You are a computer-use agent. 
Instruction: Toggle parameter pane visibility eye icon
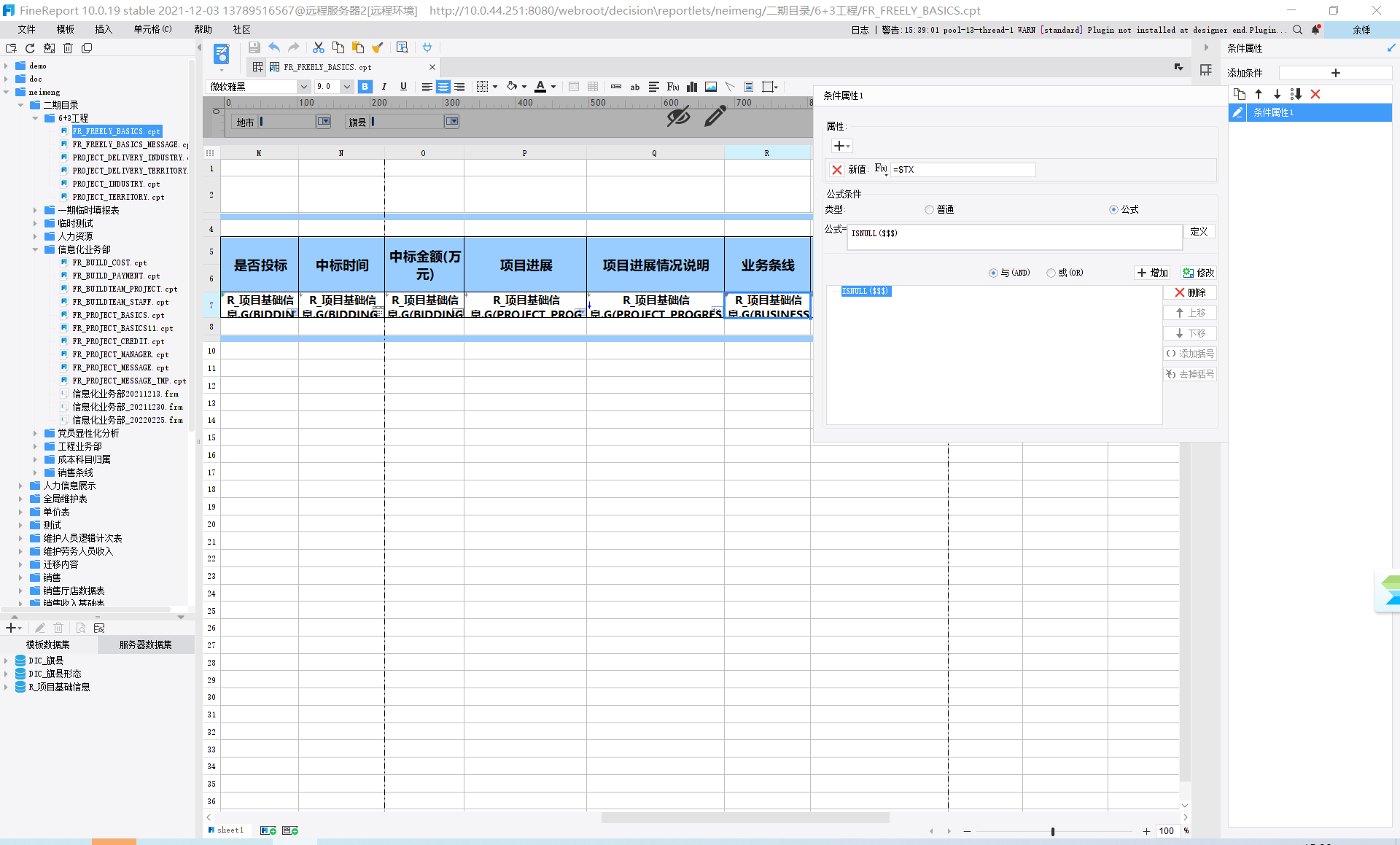click(x=678, y=115)
